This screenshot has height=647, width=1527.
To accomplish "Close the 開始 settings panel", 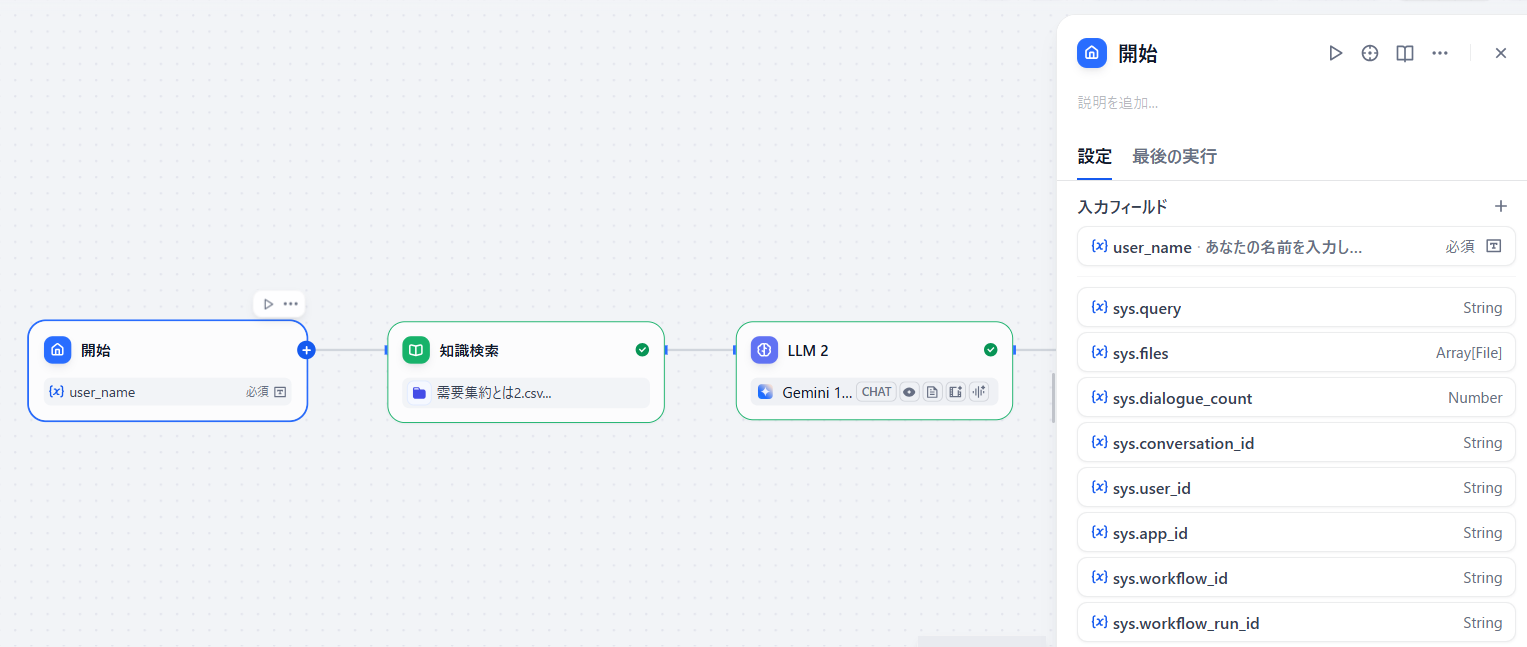I will (x=1501, y=54).
